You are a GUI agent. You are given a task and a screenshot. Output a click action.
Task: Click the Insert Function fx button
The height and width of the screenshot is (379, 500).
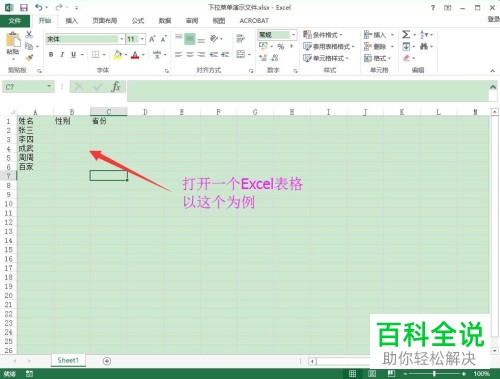click(x=116, y=87)
